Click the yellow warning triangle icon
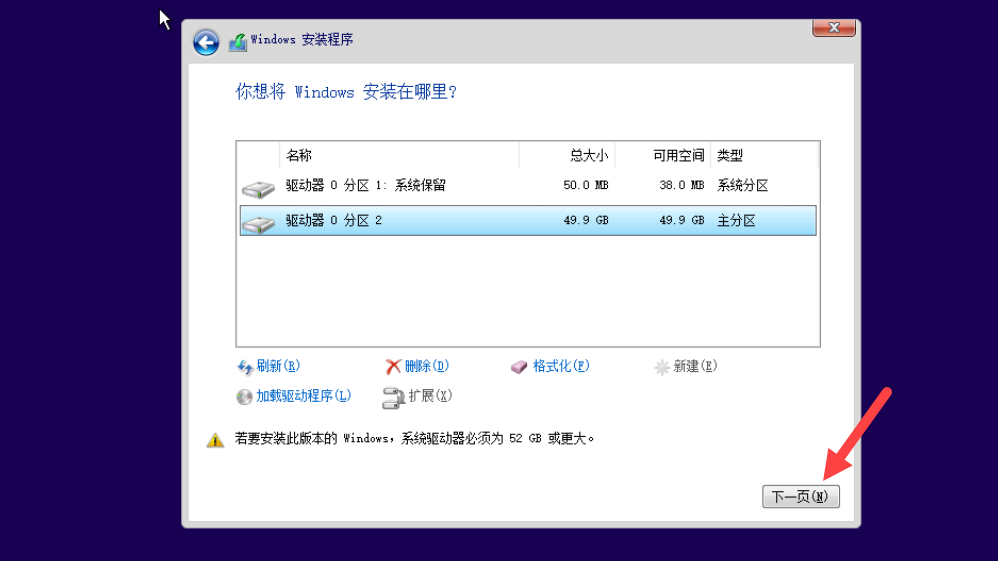The image size is (998, 561). click(x=215, y=440)
